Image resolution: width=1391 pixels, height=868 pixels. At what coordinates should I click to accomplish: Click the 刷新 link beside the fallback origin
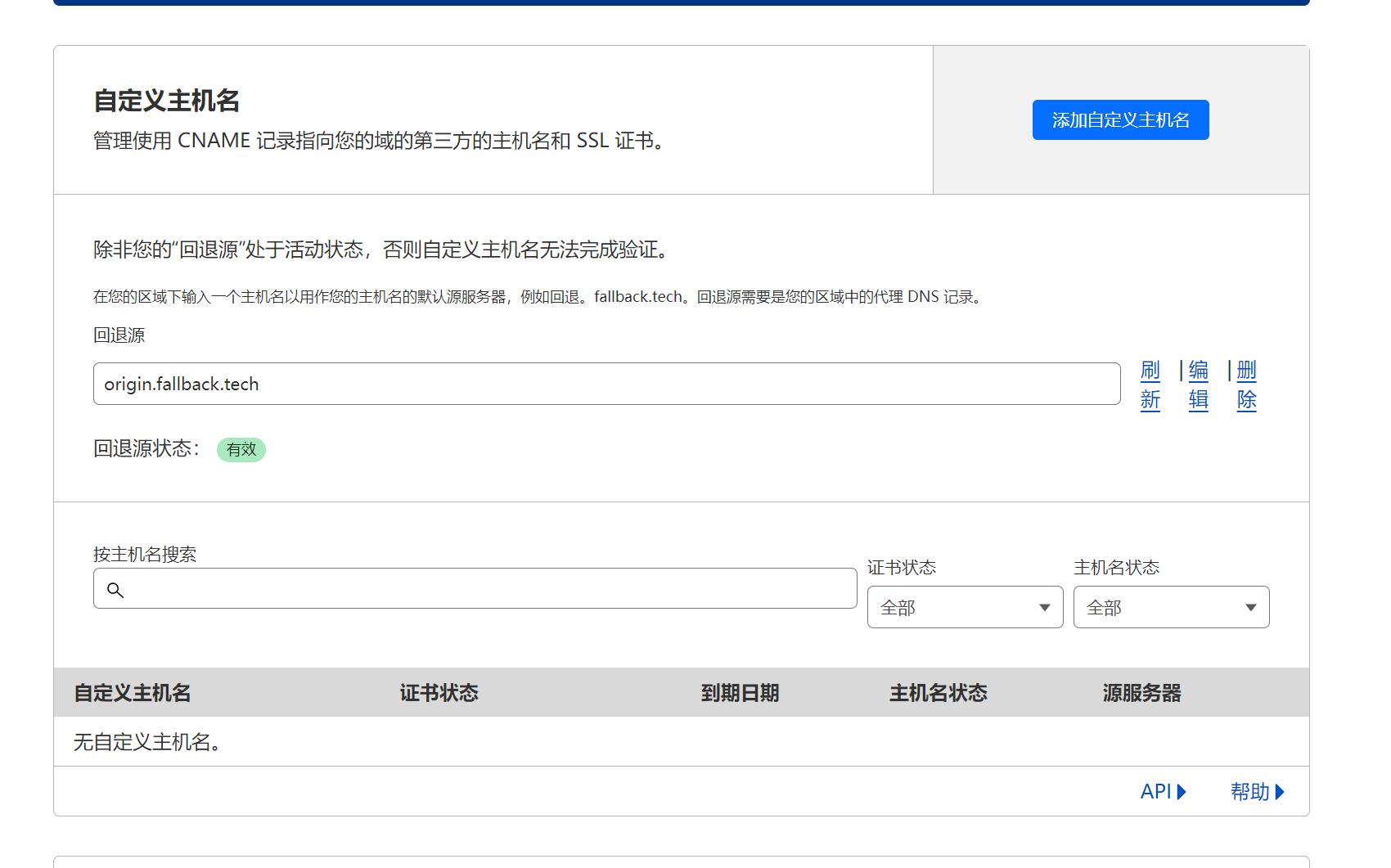click(1150, 384)
